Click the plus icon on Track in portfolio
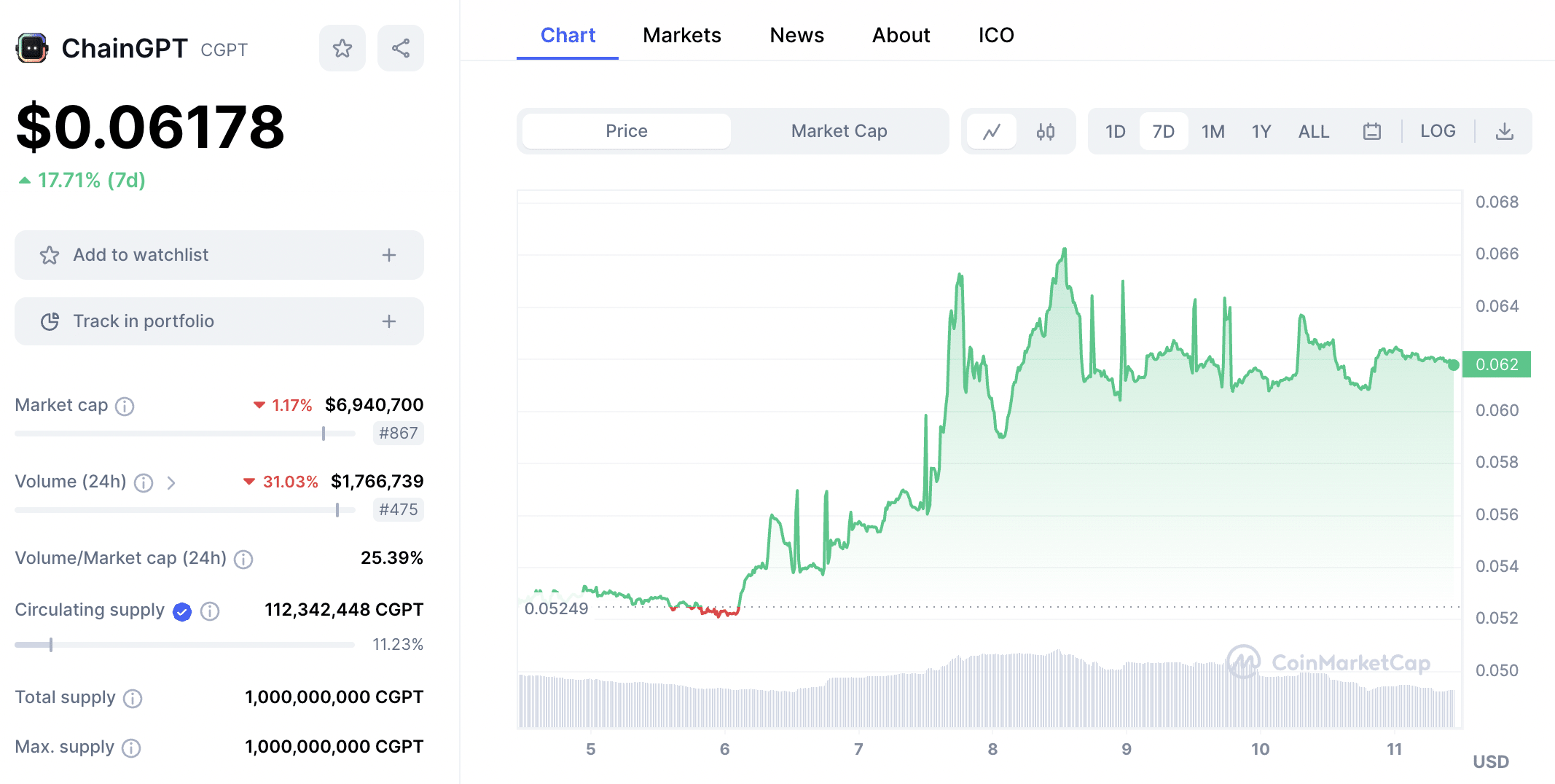This screenshot has height=784, width=1555. [x=389, y=321]
